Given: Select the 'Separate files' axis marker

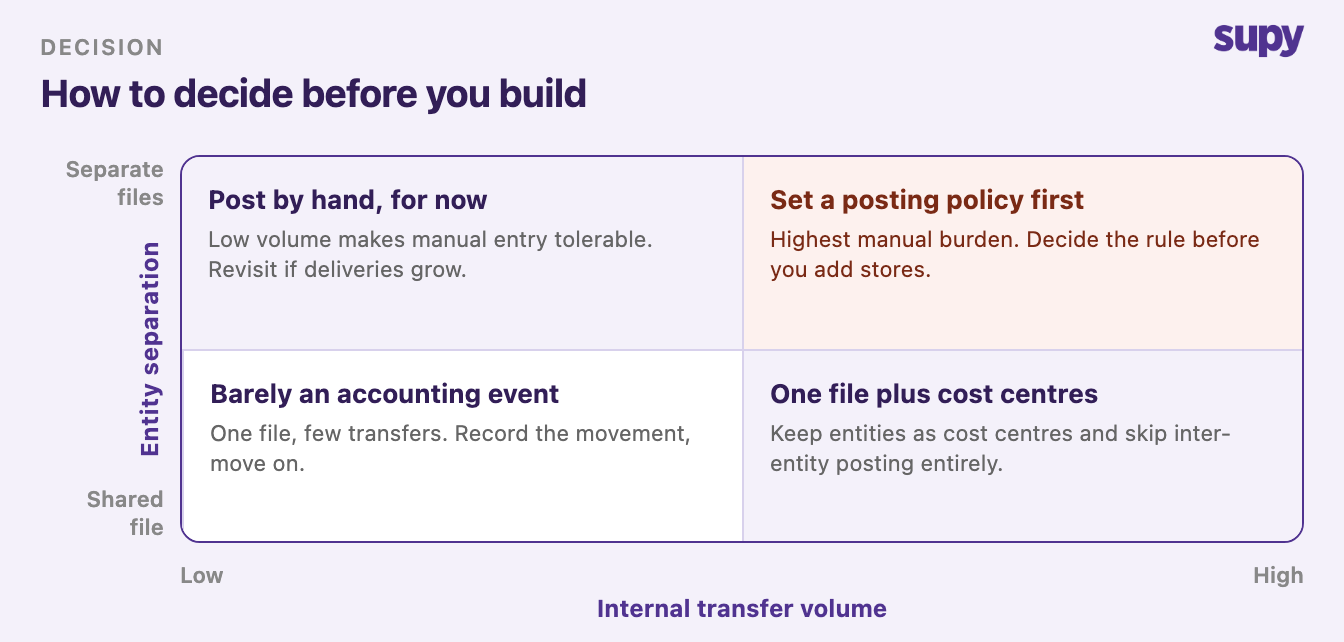Looking at the screenshot, I should (x=115, y=183).
